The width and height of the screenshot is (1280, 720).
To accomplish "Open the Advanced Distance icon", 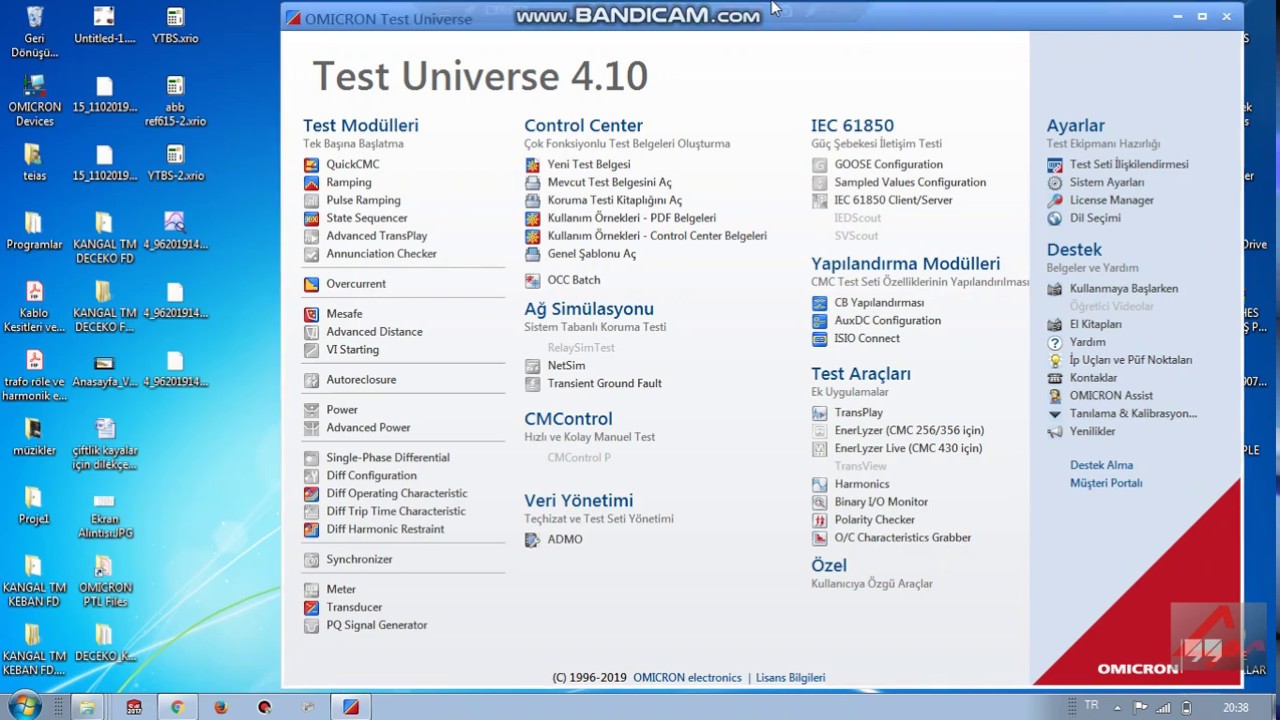I will [311, 332].
